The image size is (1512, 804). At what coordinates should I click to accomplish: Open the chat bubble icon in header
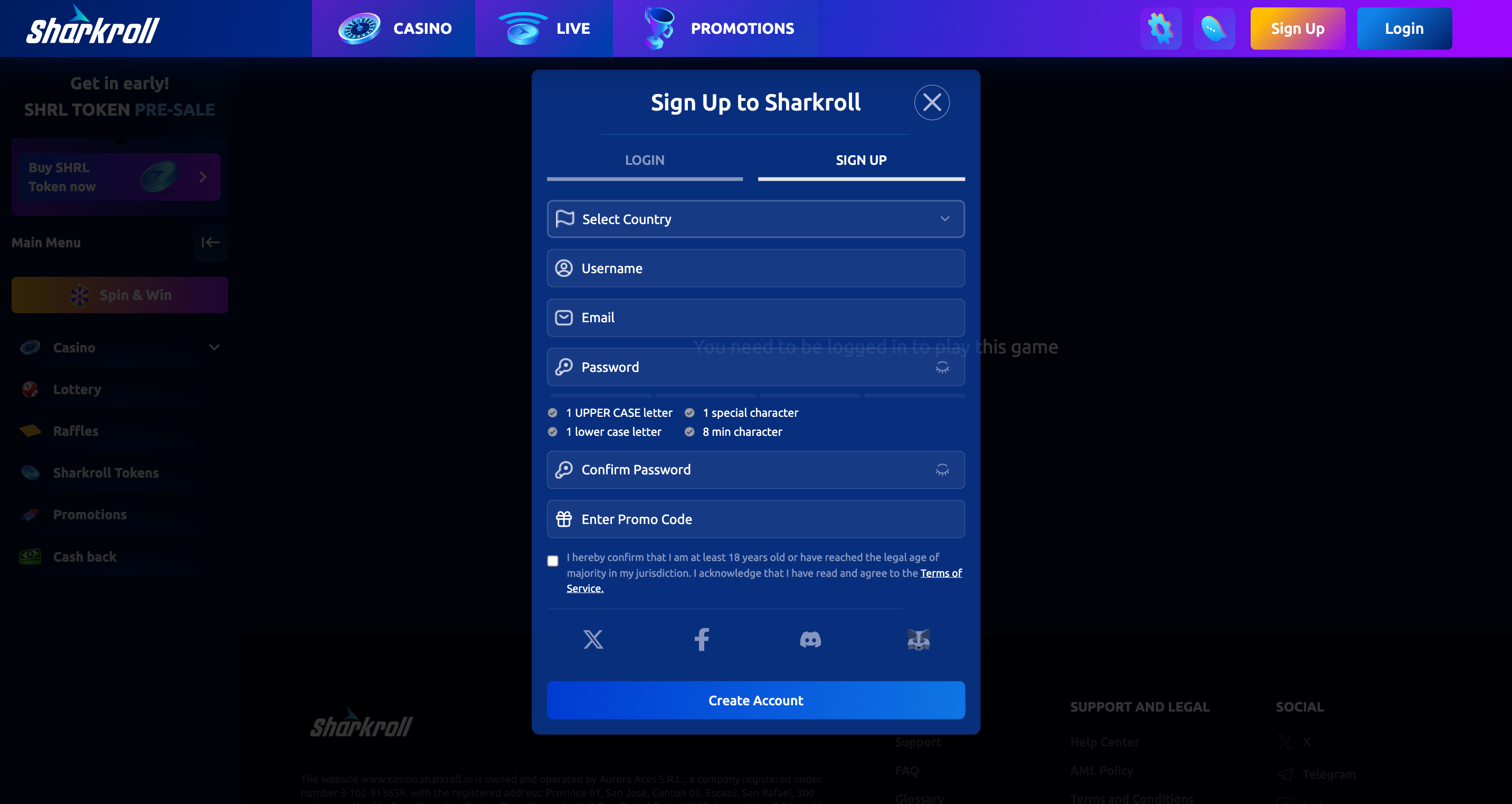pyautogui.click(x=1214, y=28)
